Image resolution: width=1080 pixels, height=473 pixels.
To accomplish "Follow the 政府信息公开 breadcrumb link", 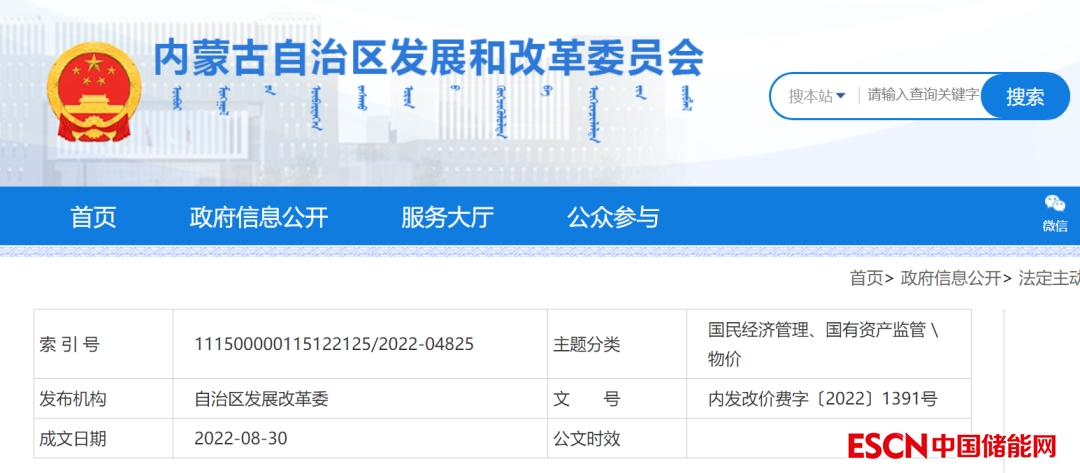I will click(x=950, y=278).
